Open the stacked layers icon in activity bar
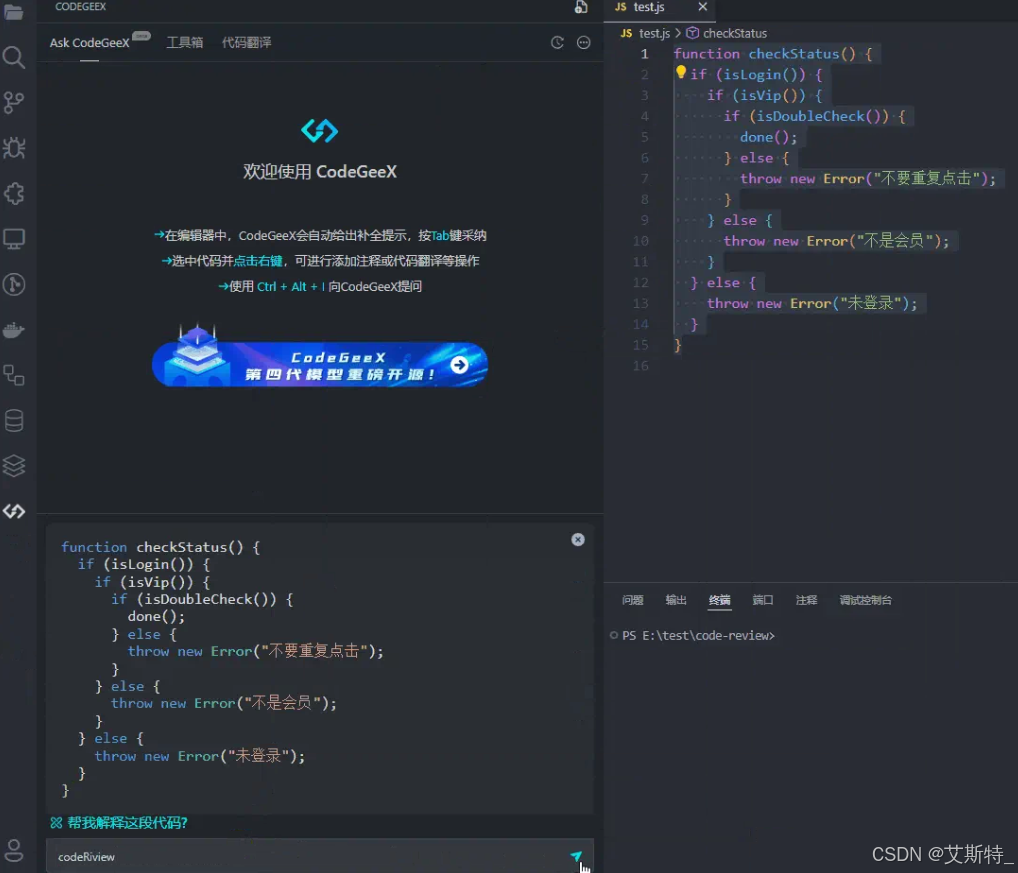The image size is (1018, 873). coord(14,466)
